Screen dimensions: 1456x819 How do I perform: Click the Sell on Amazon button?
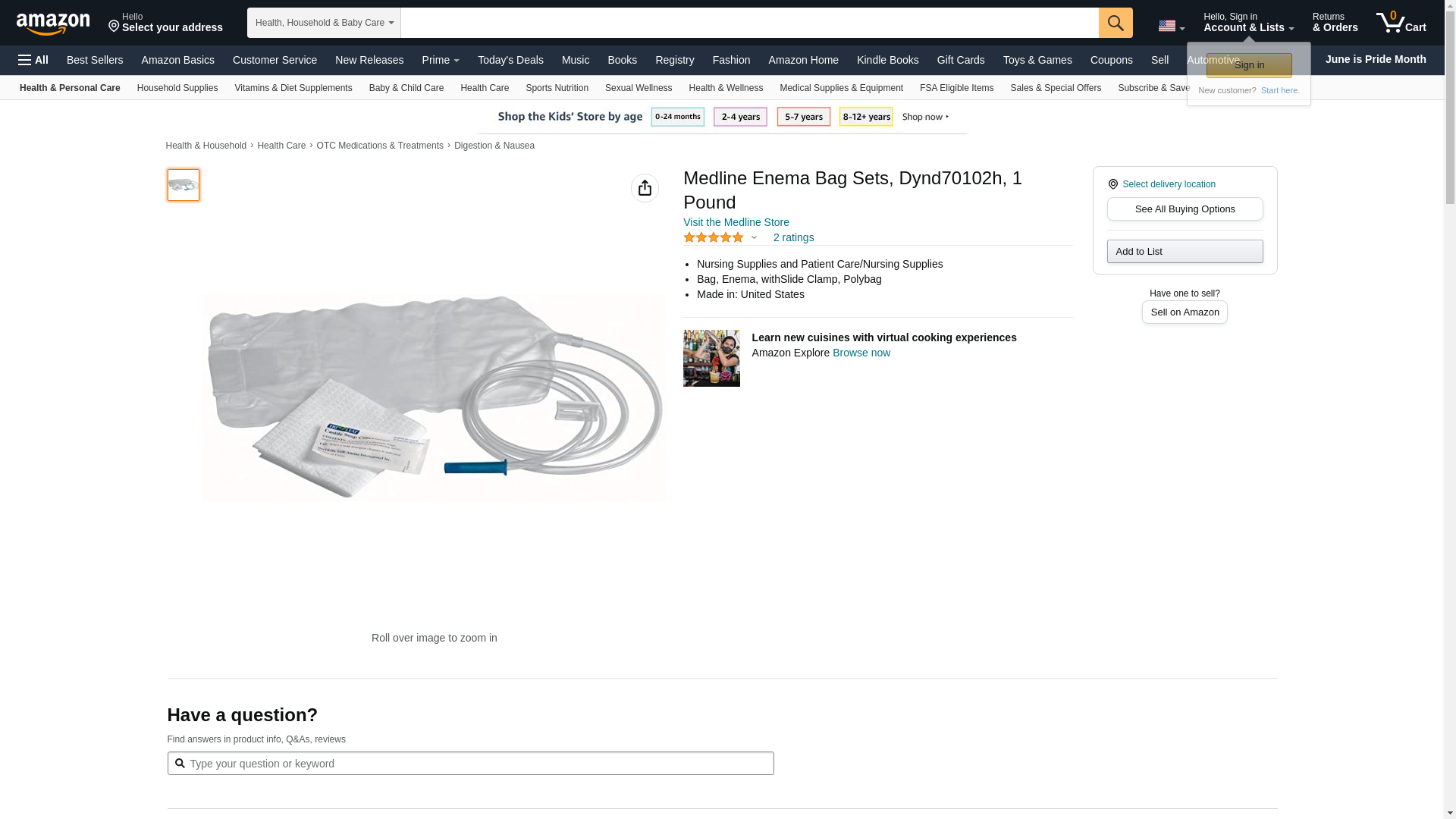(x=1185, y=312)
